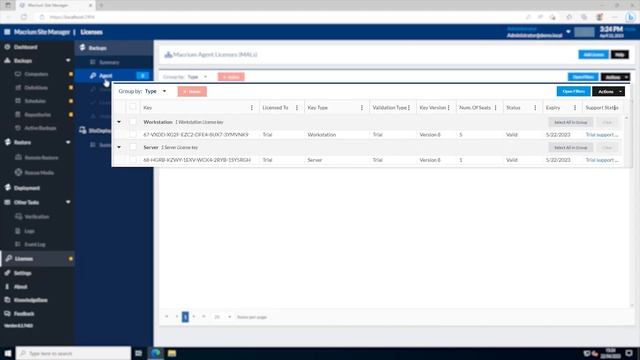
Task: Tick the checkbox for the 67-VX0D key row
Action: (x=133, y=134)
